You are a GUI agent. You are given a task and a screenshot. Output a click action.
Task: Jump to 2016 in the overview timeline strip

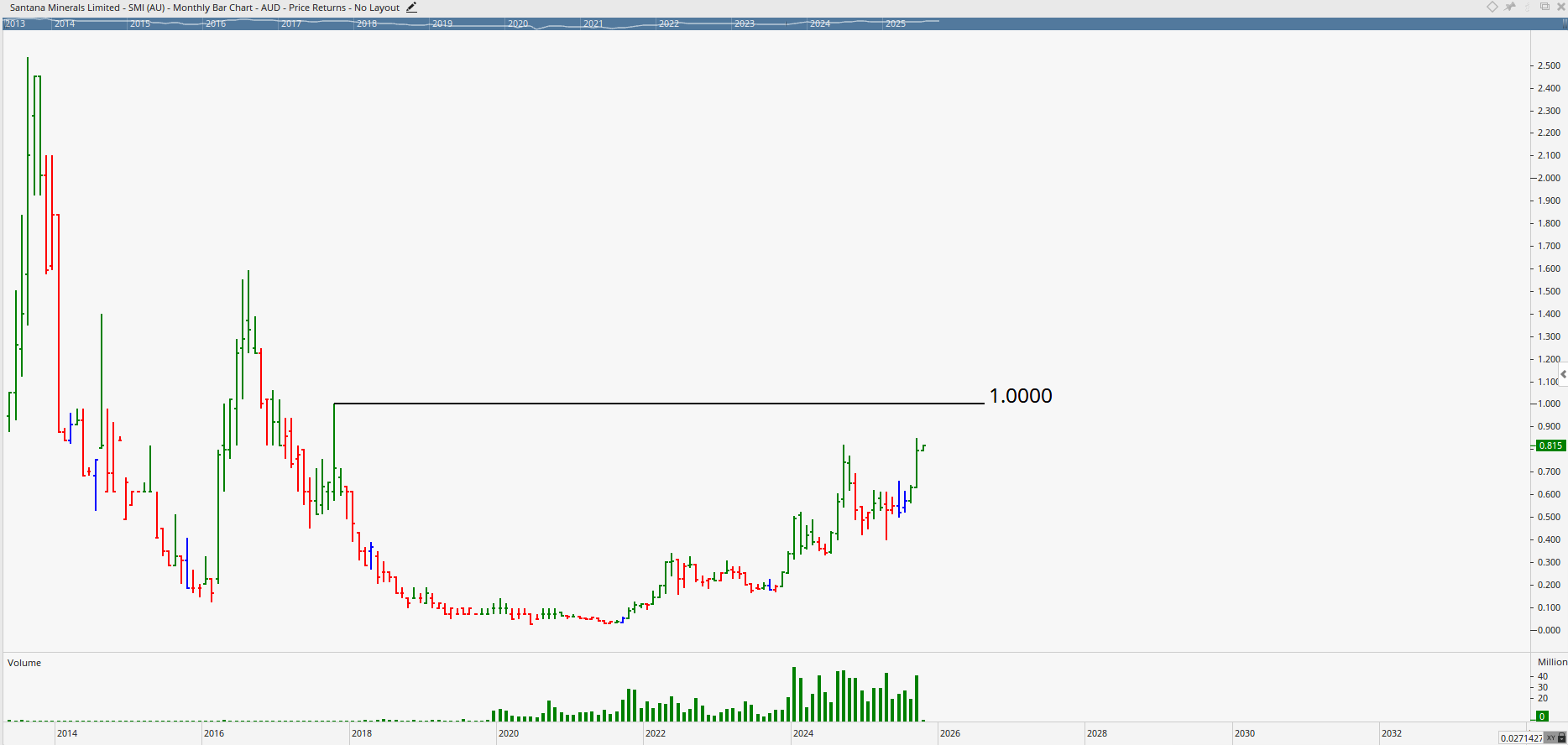point(216,23)
